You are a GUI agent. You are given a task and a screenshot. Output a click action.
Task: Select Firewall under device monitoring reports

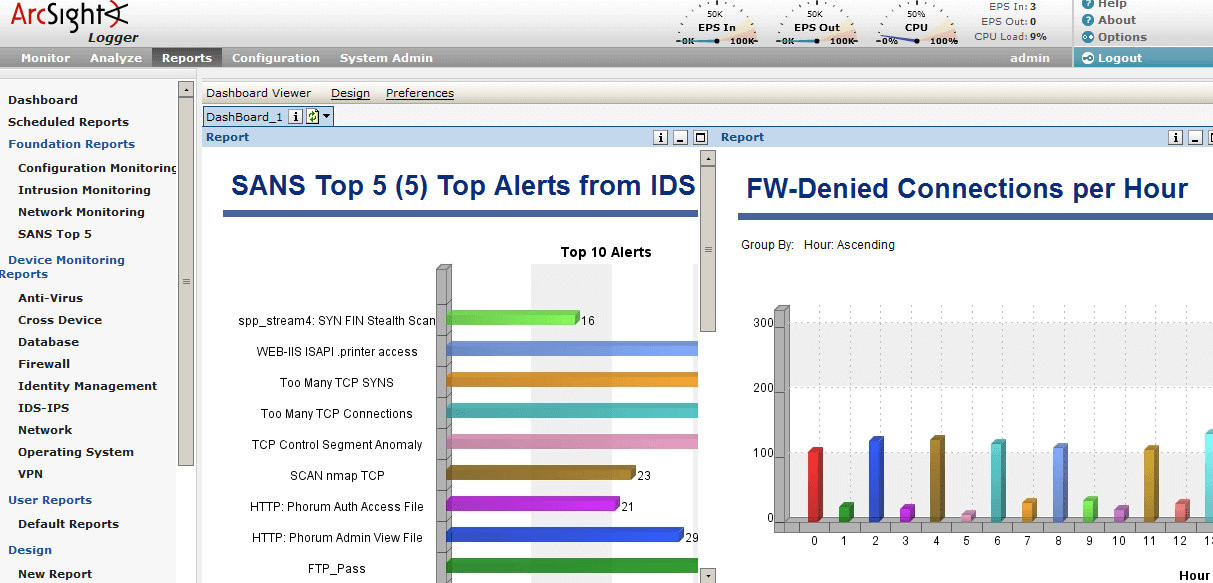coord(44,364)
